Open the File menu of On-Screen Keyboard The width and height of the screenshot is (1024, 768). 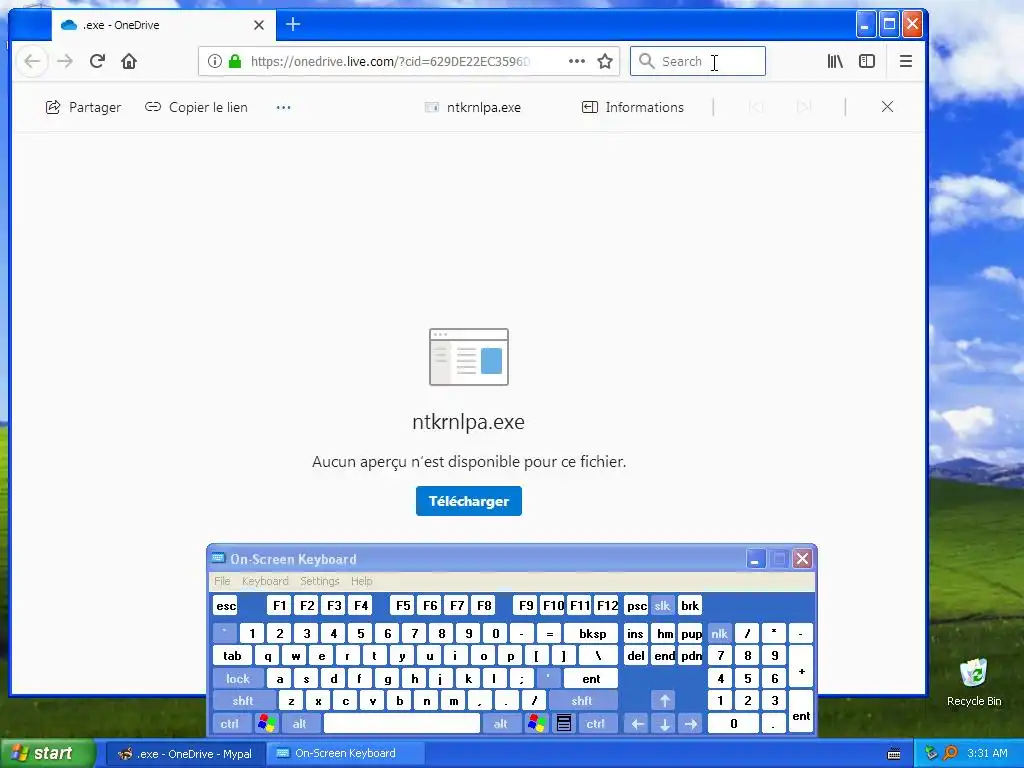point(222,581)
